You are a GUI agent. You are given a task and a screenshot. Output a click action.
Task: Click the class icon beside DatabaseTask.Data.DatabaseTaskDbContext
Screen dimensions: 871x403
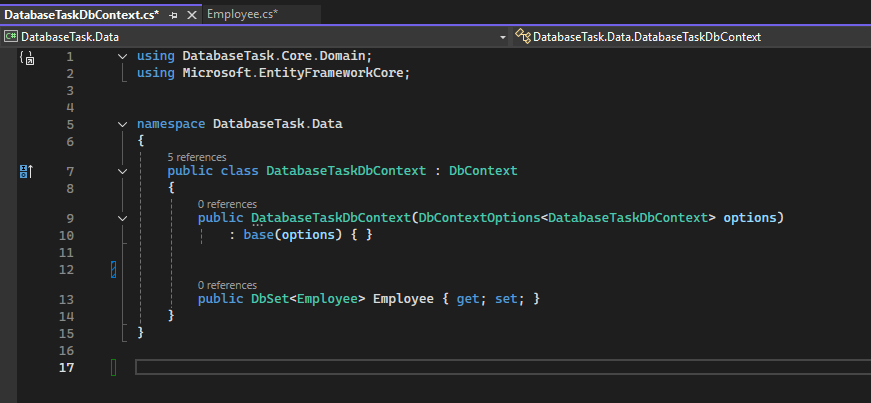pos(522,36)
